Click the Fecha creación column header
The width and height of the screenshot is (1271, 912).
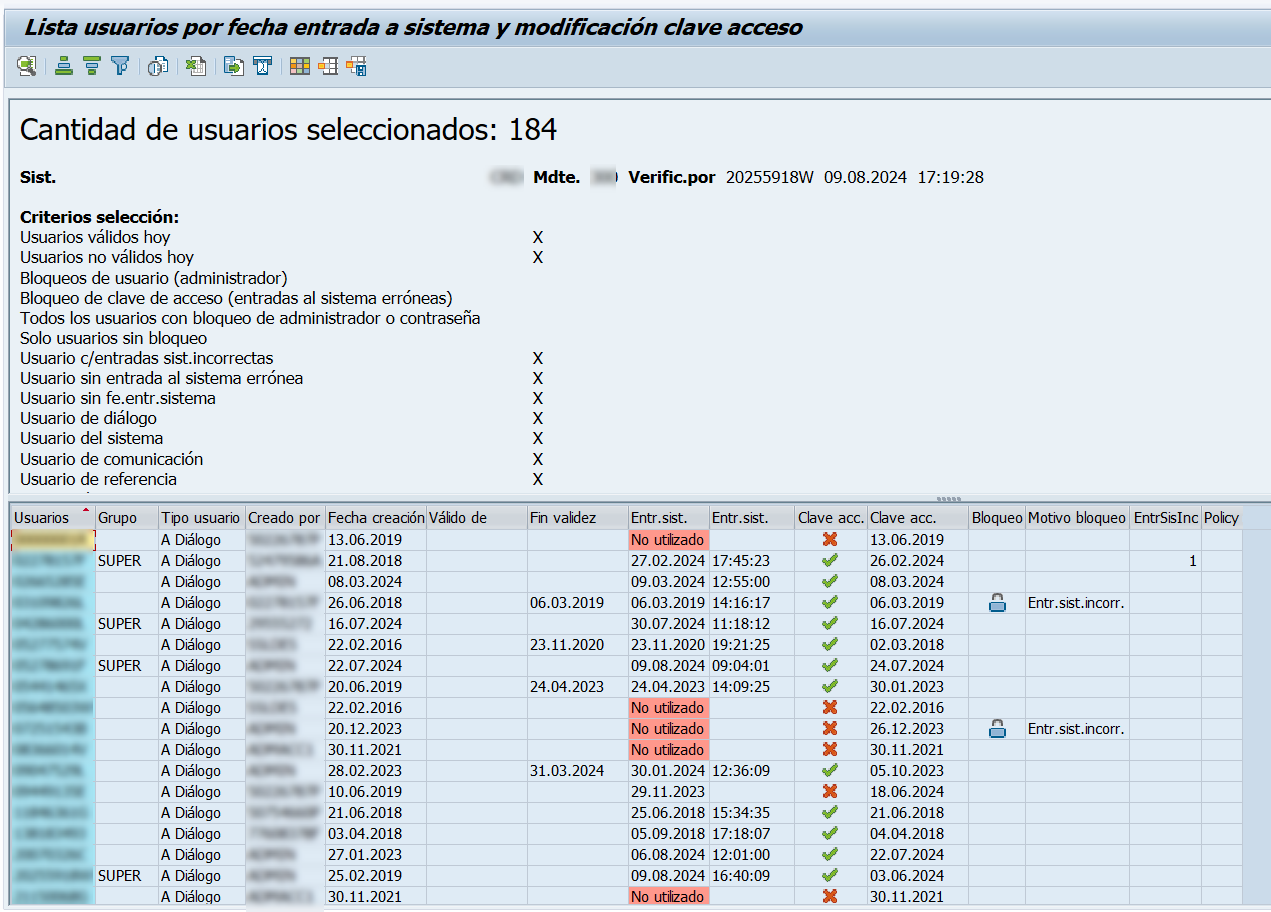coord(375,518)
